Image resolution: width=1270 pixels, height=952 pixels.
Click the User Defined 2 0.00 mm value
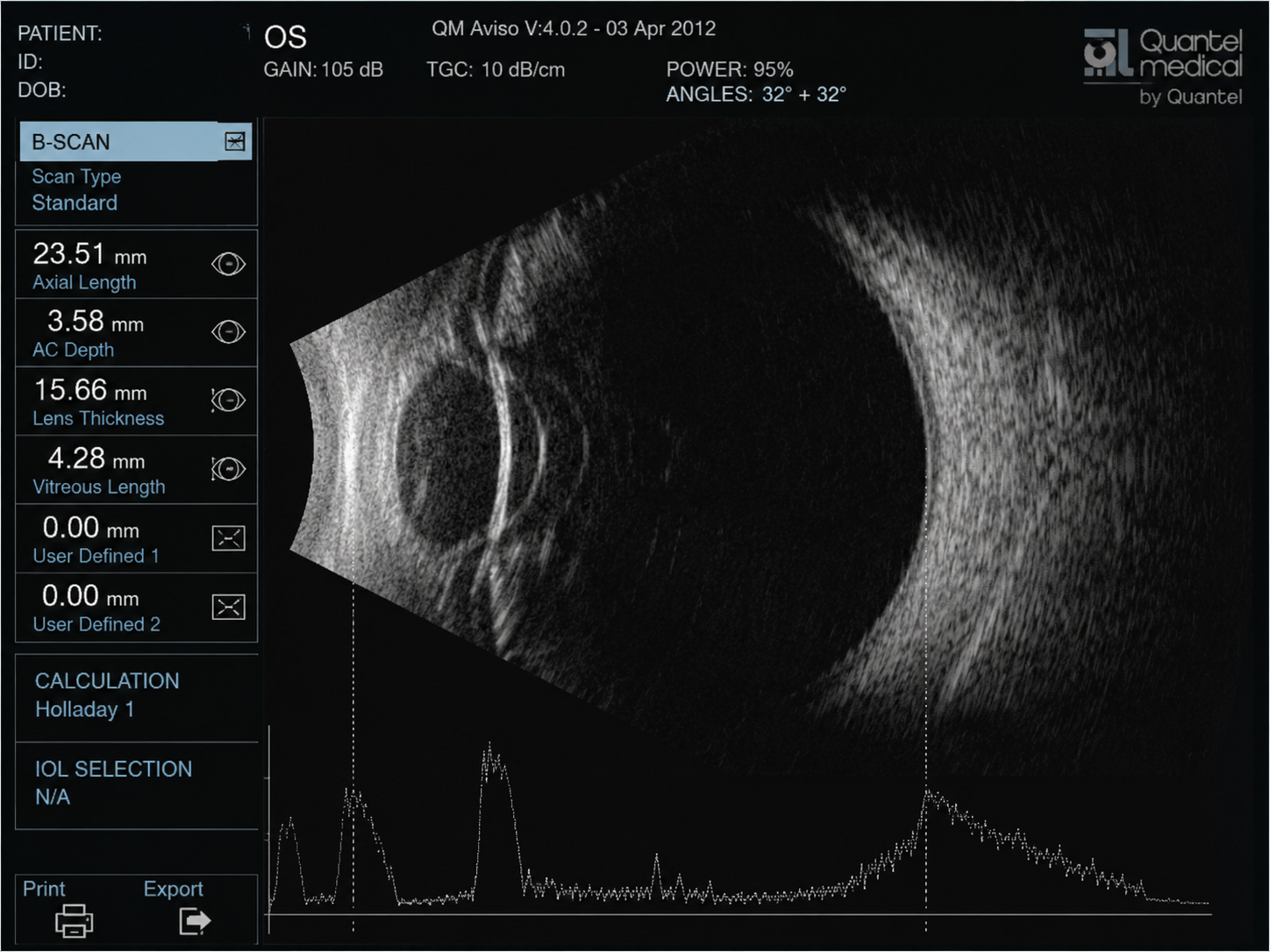tap(91, 596)
